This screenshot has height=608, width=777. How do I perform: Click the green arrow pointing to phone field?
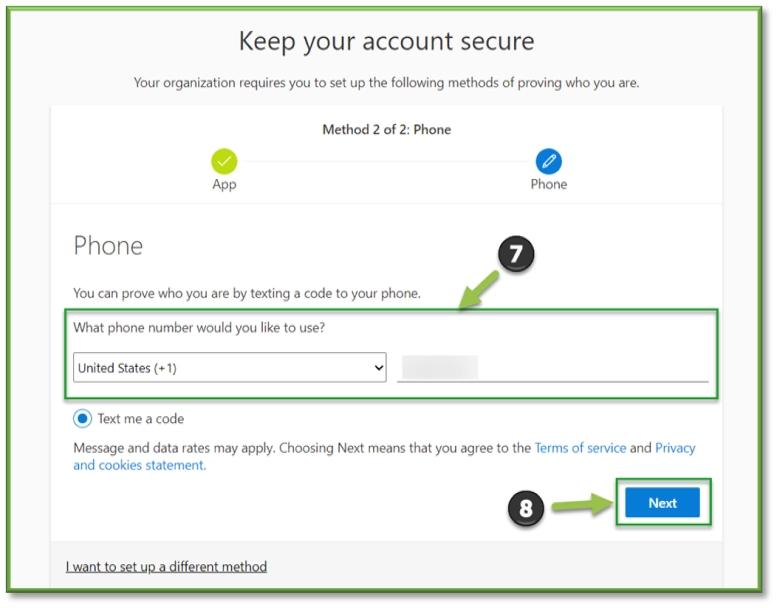coord(479,290)
